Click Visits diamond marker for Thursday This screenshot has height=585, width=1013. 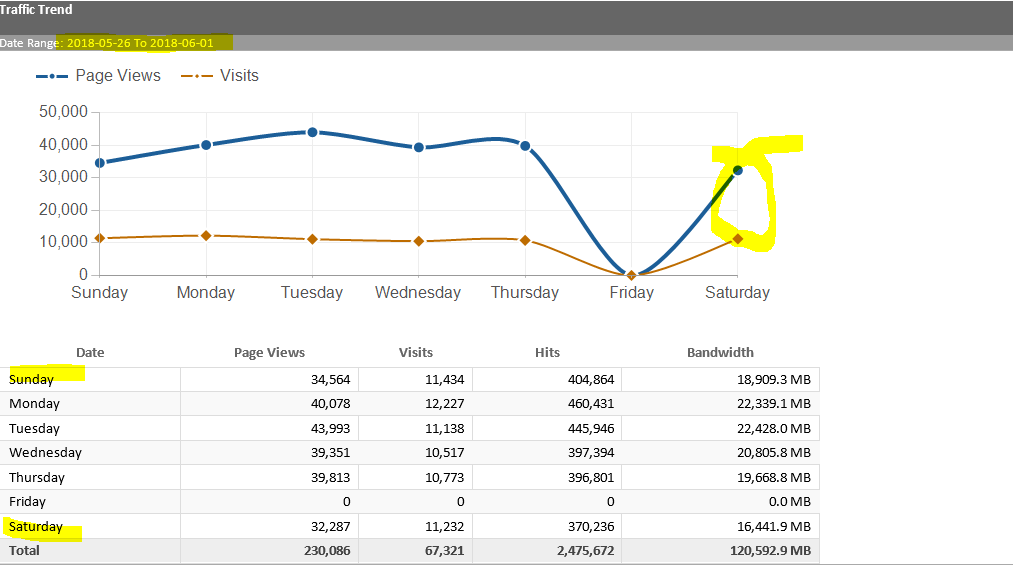pyautogui.click(x=525, y=240)
